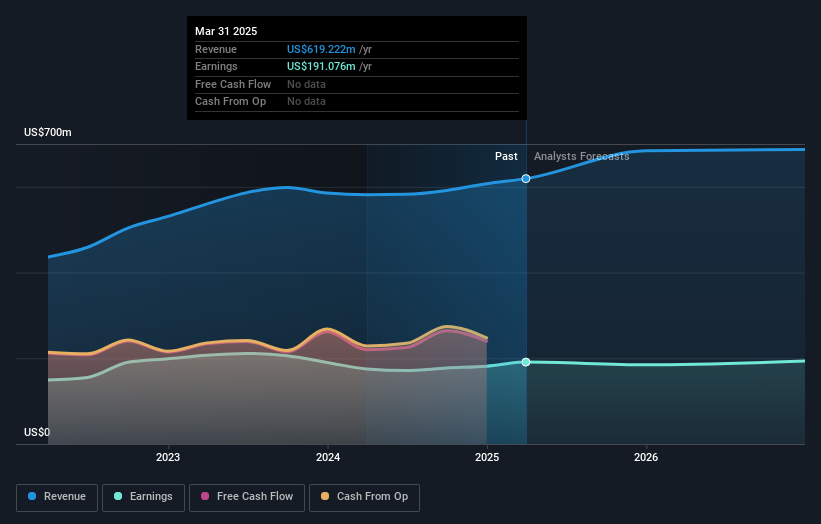Toggle the Earnings legend button
This screenshot has height=524, width=821.
tap(143, 497)
